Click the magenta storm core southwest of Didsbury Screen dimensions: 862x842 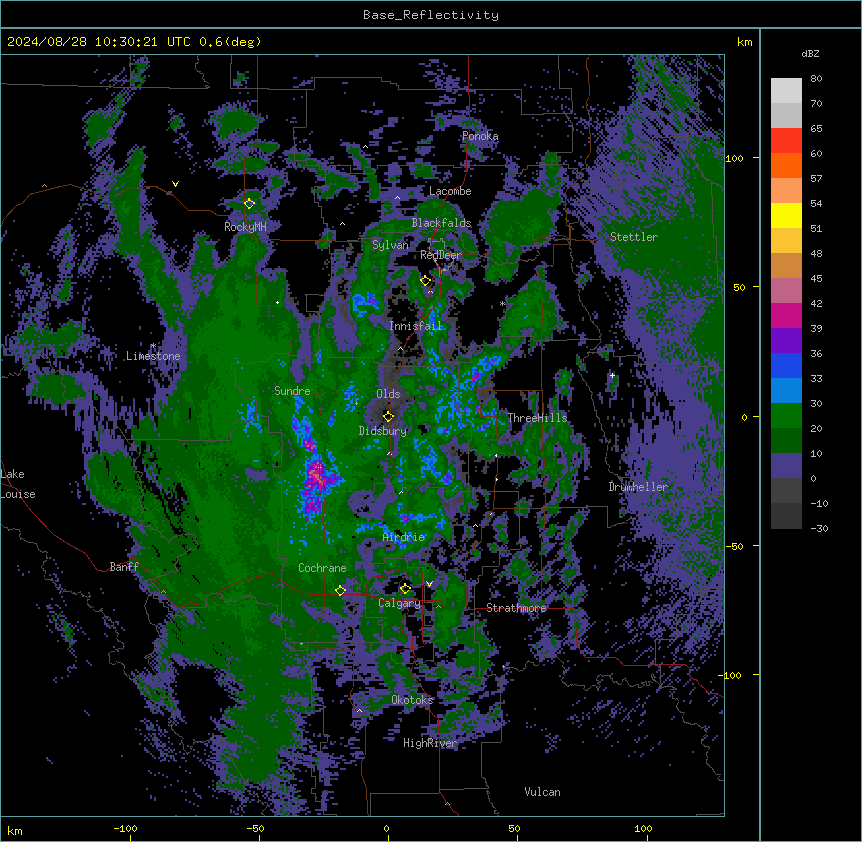316,474
